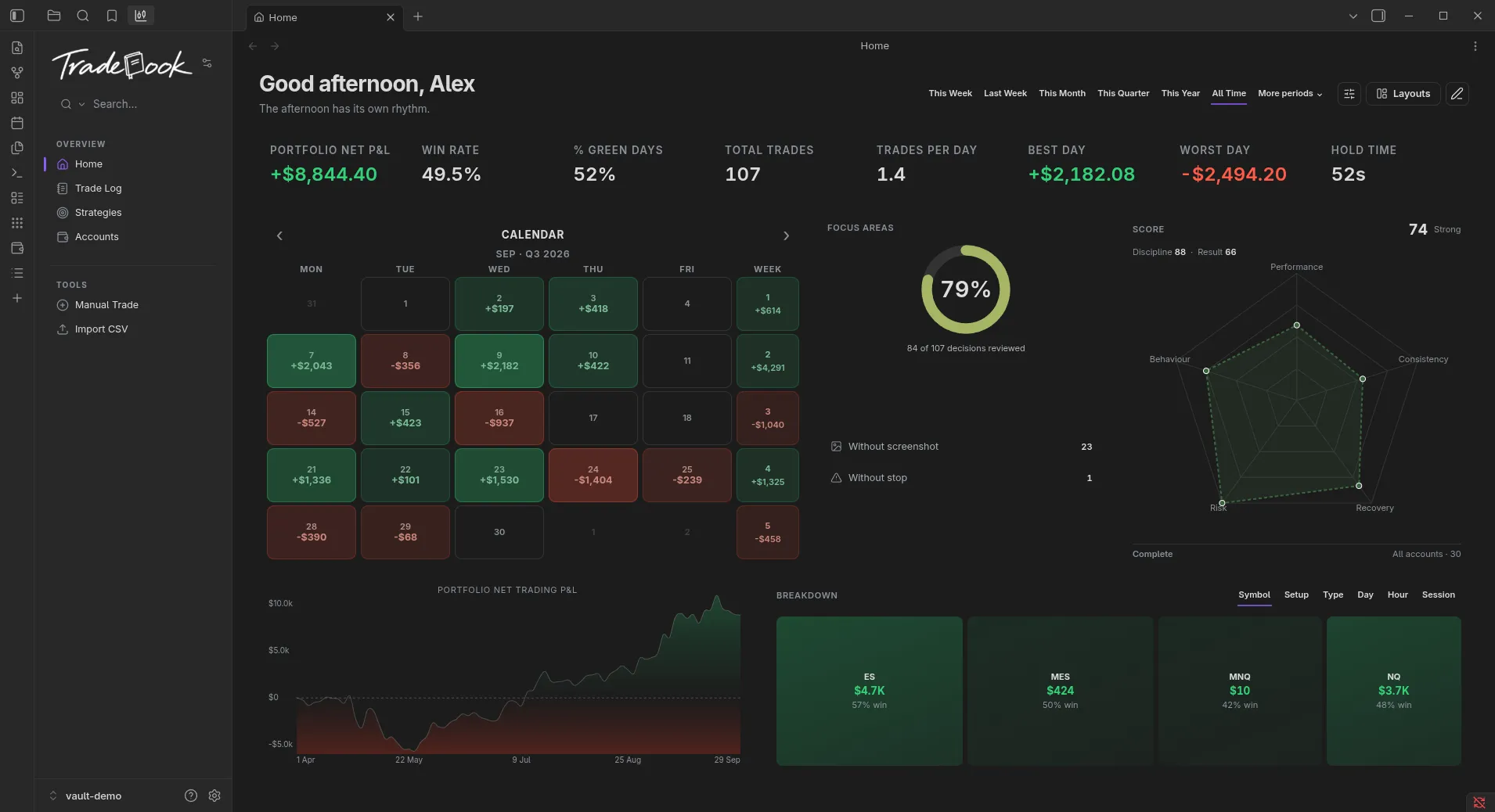Navigate back with the left arrow

253,46
